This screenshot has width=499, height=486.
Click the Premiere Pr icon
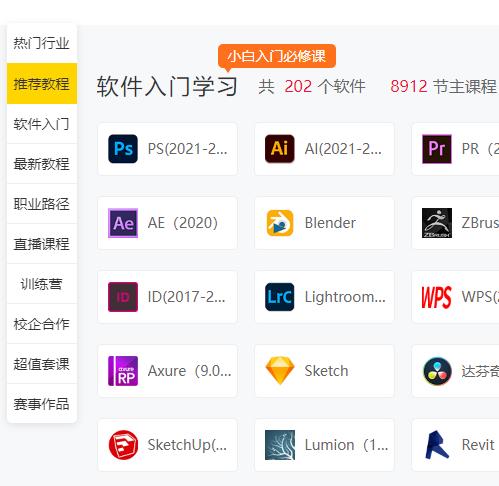437,149
